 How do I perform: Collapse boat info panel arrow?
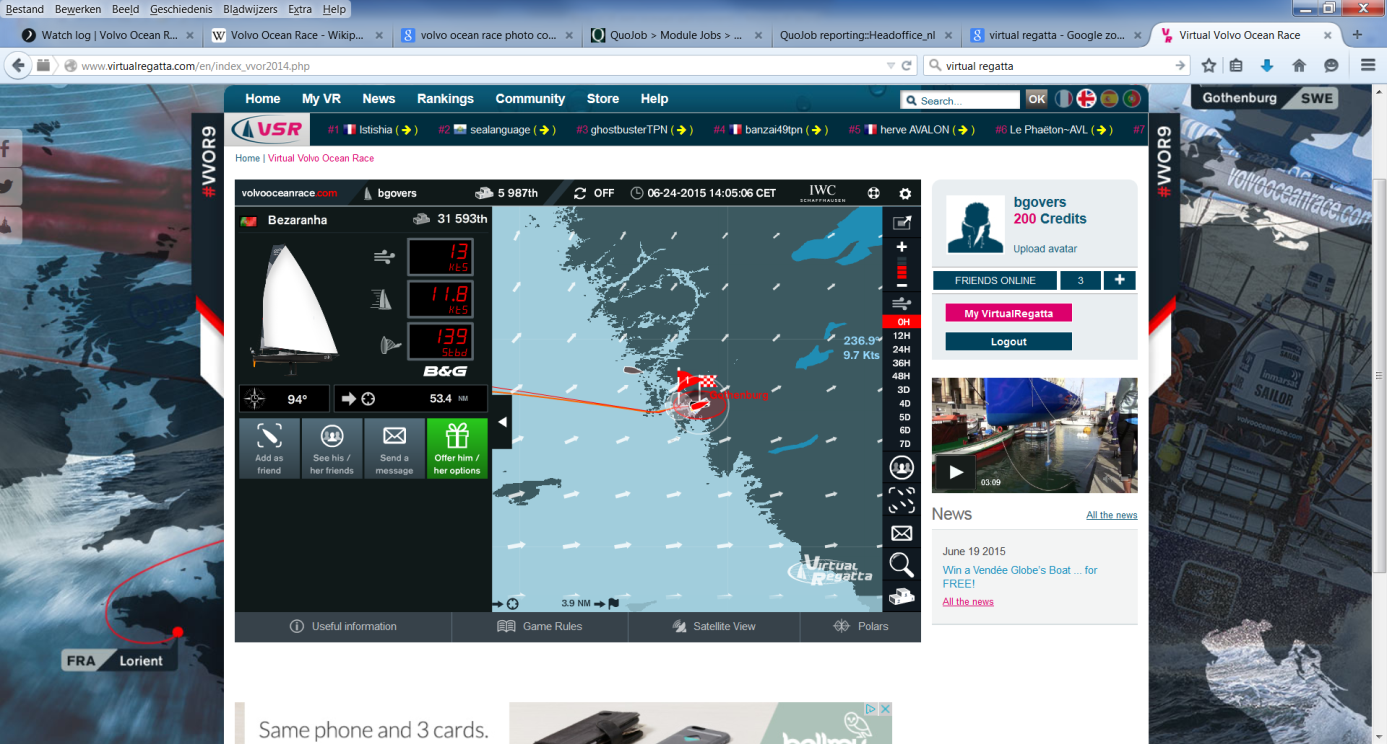[x=502, y=422]
